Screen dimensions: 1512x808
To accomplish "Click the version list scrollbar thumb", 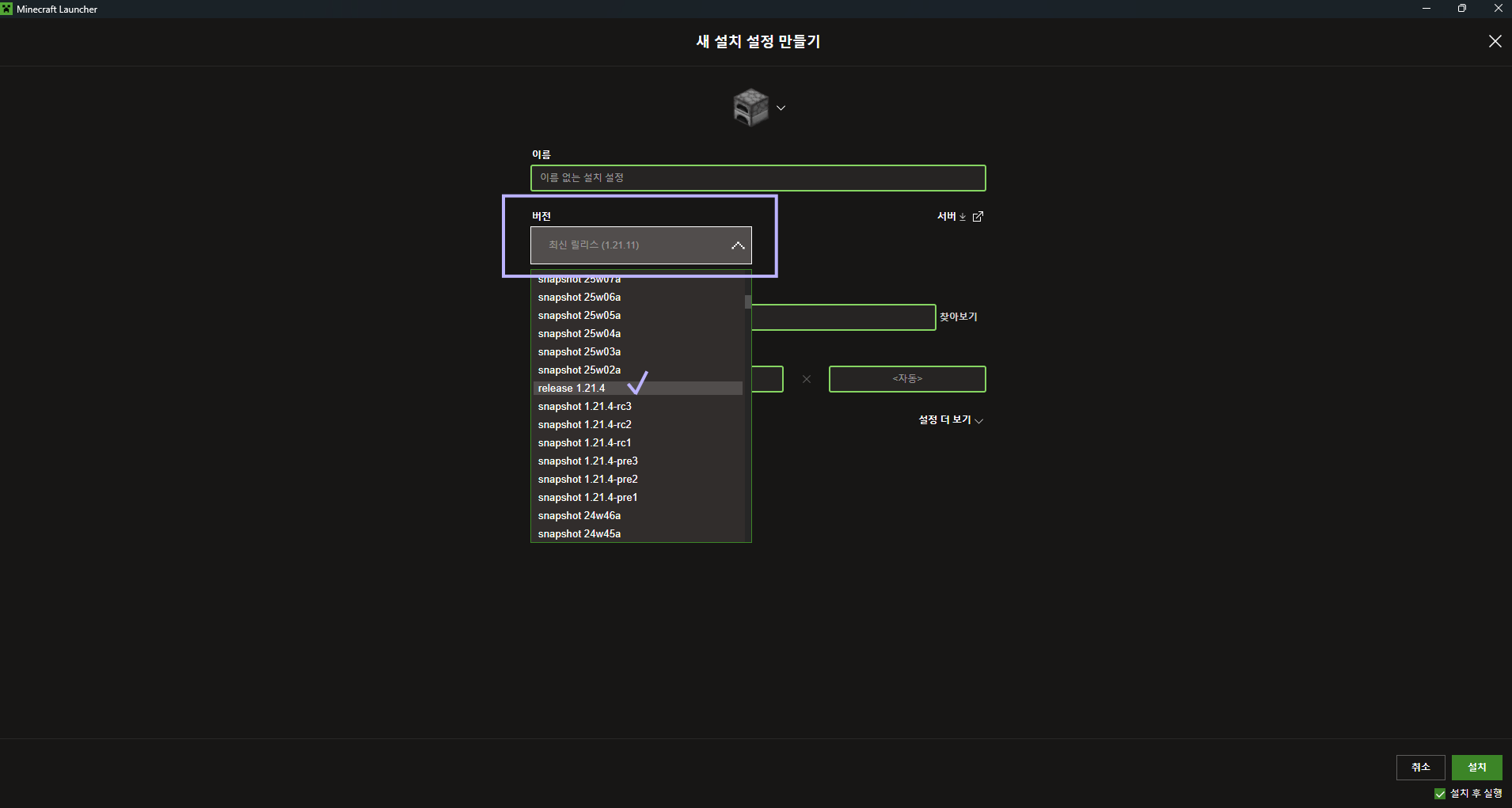I will (x=748, y=302).
